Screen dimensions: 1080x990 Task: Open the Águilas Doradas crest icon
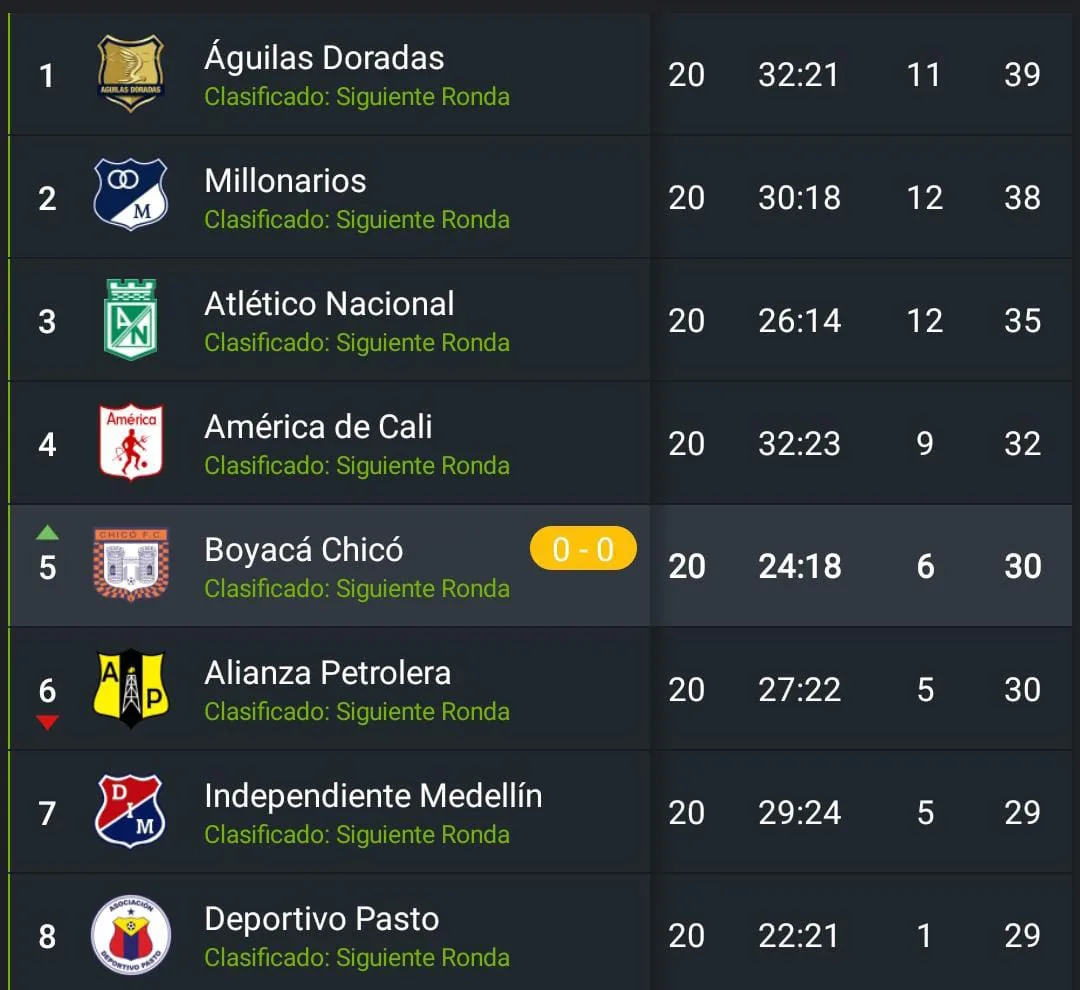point(130,73)
